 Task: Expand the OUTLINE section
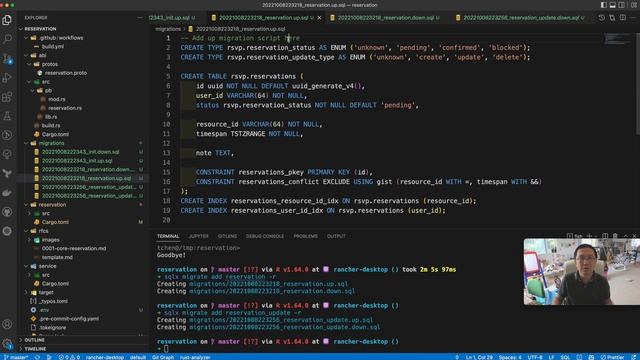[x=34, y=340]
